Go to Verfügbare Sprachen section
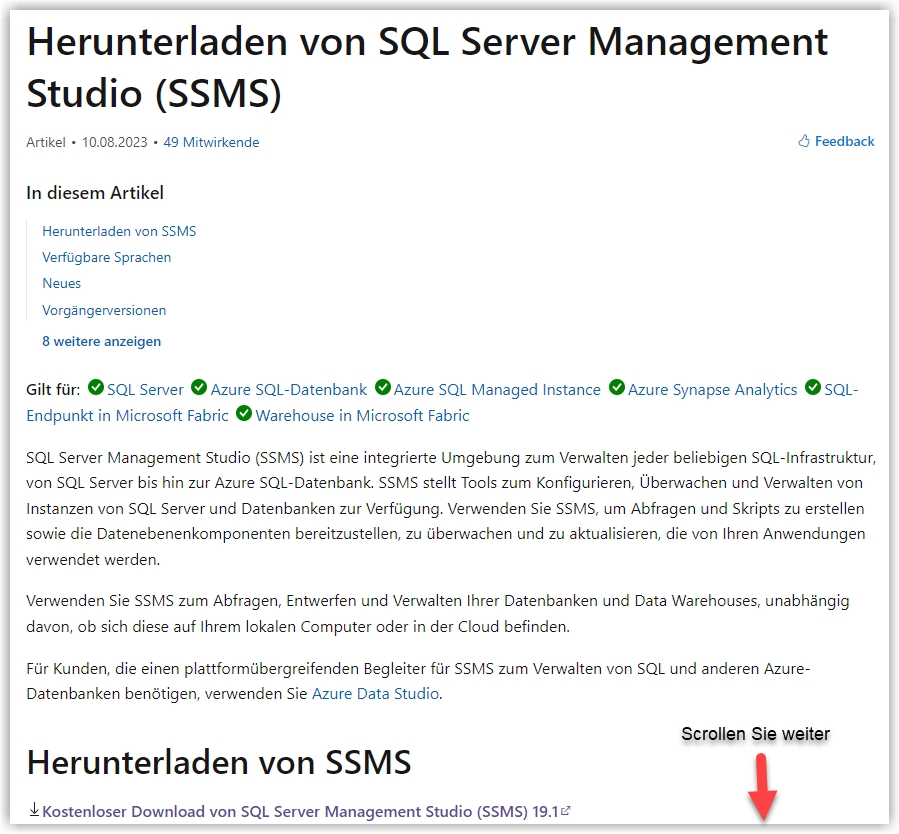This screenshot has width=899, height=834. point(107,257)
